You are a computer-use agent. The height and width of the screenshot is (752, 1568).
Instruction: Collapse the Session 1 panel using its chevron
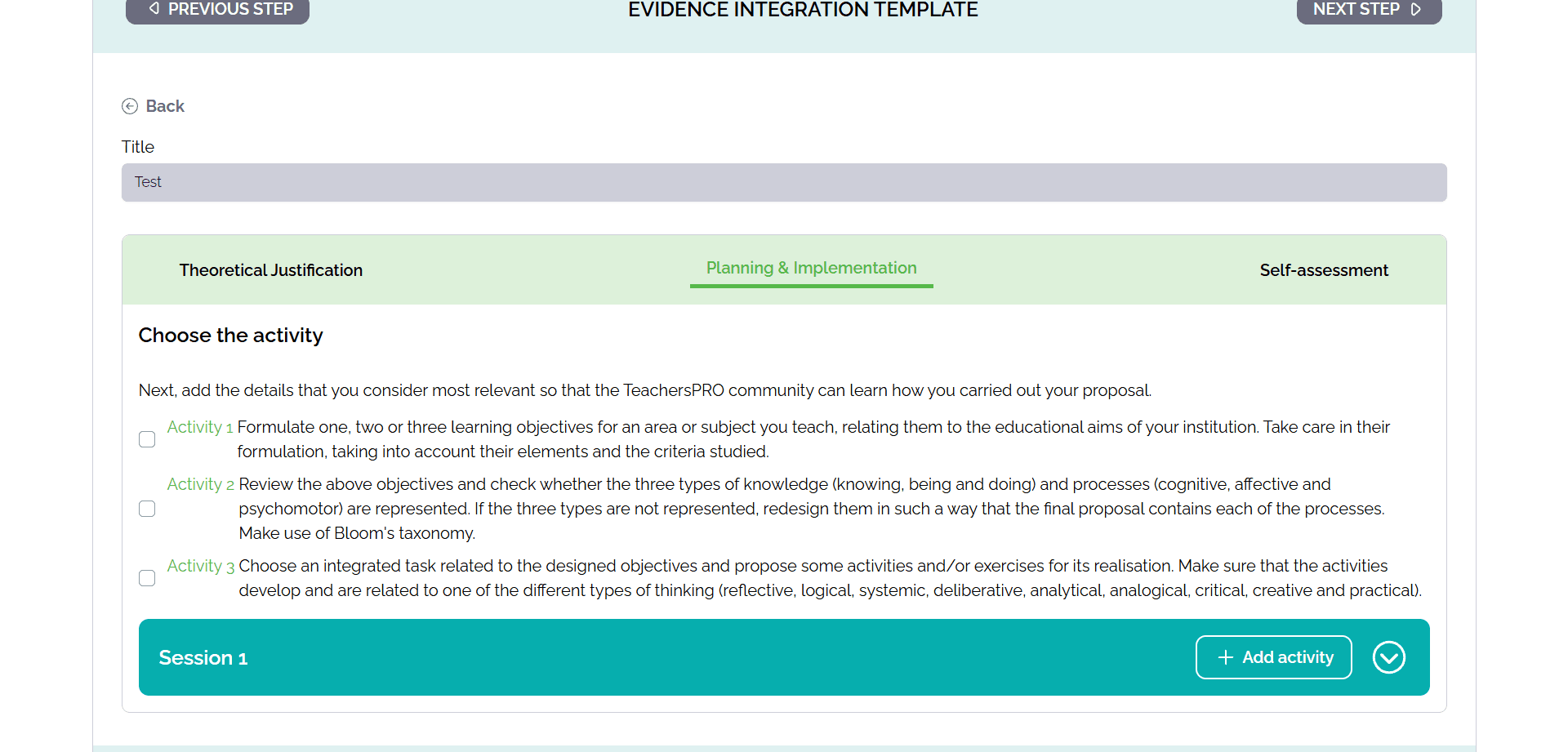coord(1388,657)
